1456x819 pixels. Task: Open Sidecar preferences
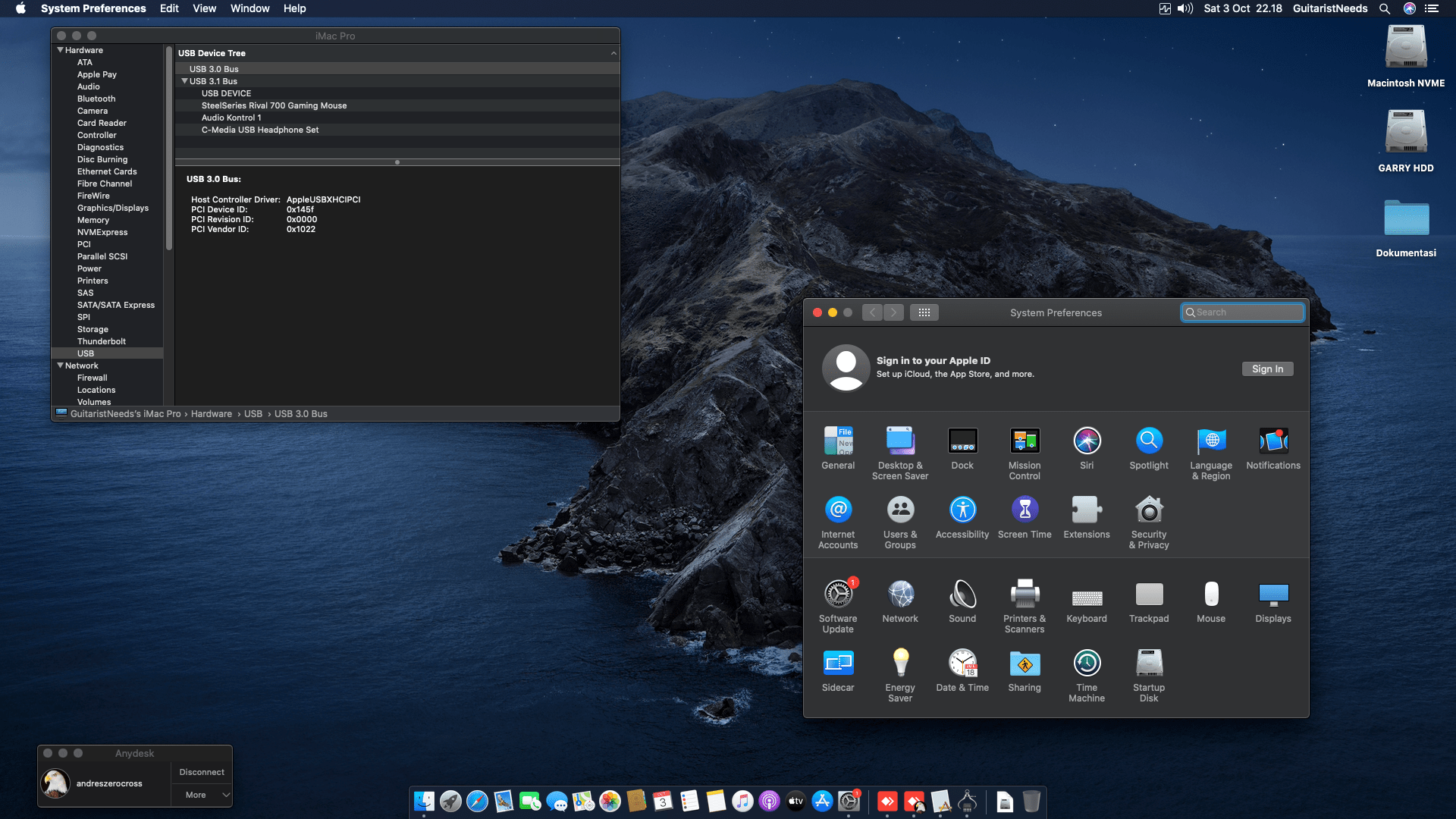point(838,670)
